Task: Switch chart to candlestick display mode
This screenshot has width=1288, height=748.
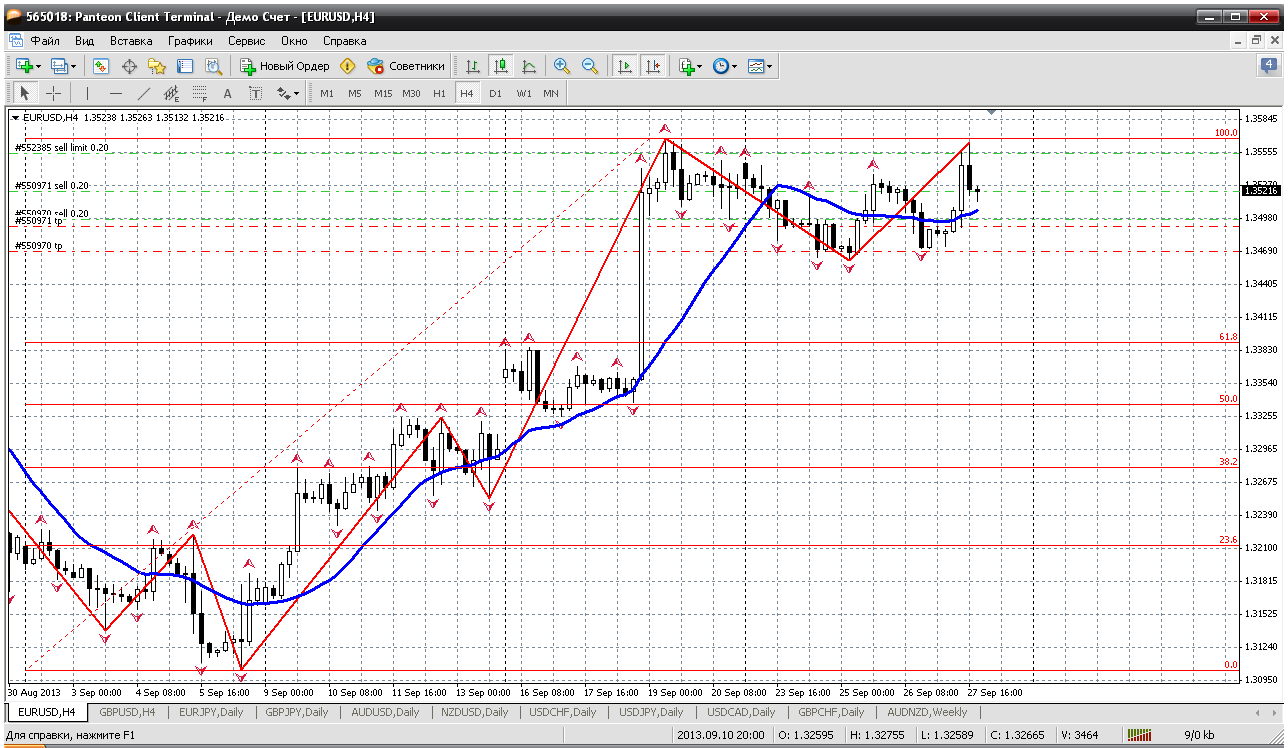Action: click(500, 66)
